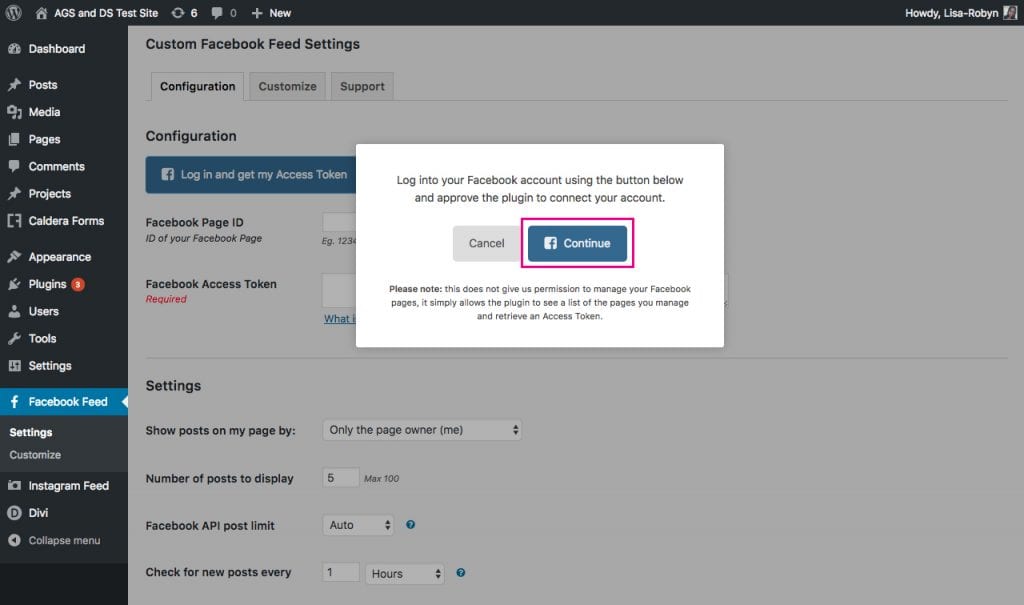
Task: Click the Tools wrench icon
Action: [14, 338]
